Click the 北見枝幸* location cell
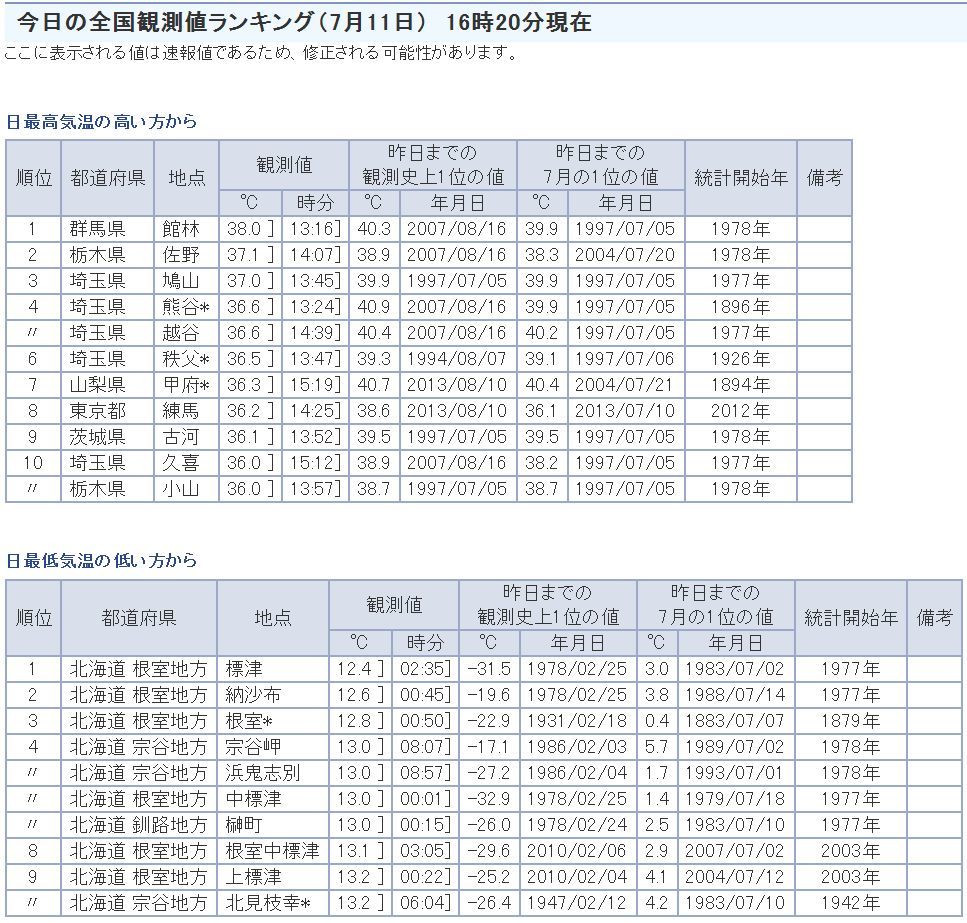The width and height of the screenshot is (967, 923). point(268,904)
